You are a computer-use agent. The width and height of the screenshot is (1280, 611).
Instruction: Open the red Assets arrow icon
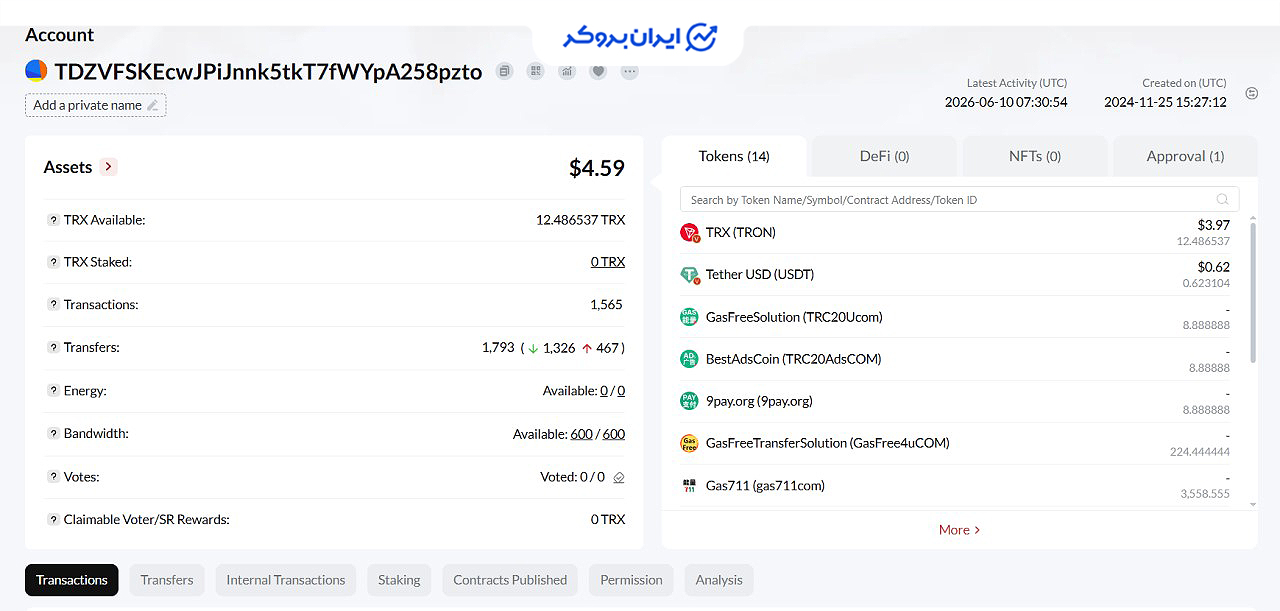coord(109,167)
